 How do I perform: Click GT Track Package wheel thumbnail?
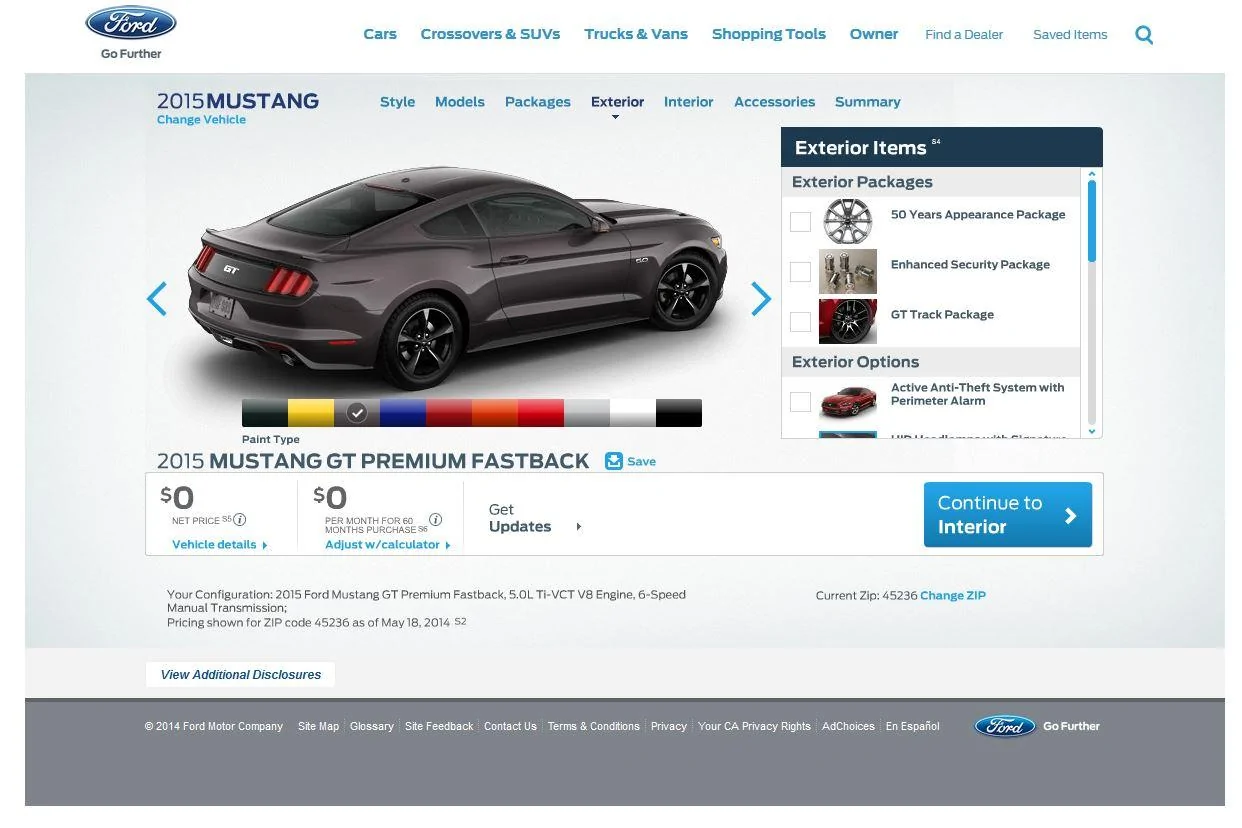click(x=848, y=321)
